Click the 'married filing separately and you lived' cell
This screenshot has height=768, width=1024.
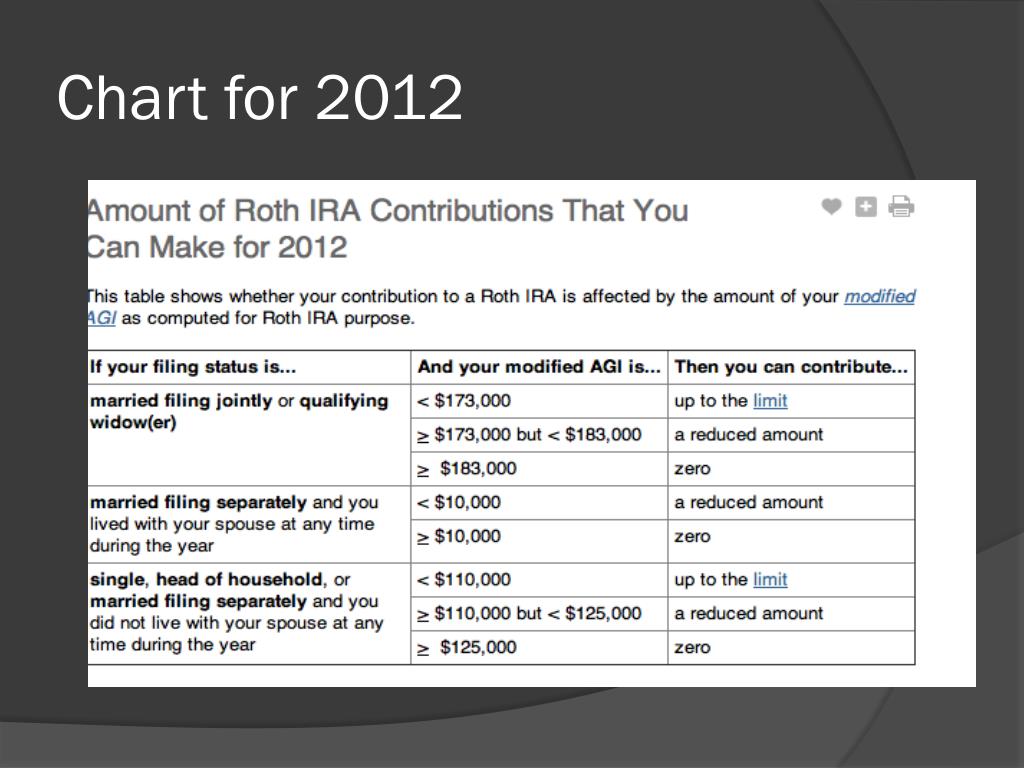pyautogui.click(x=249, y=524)
